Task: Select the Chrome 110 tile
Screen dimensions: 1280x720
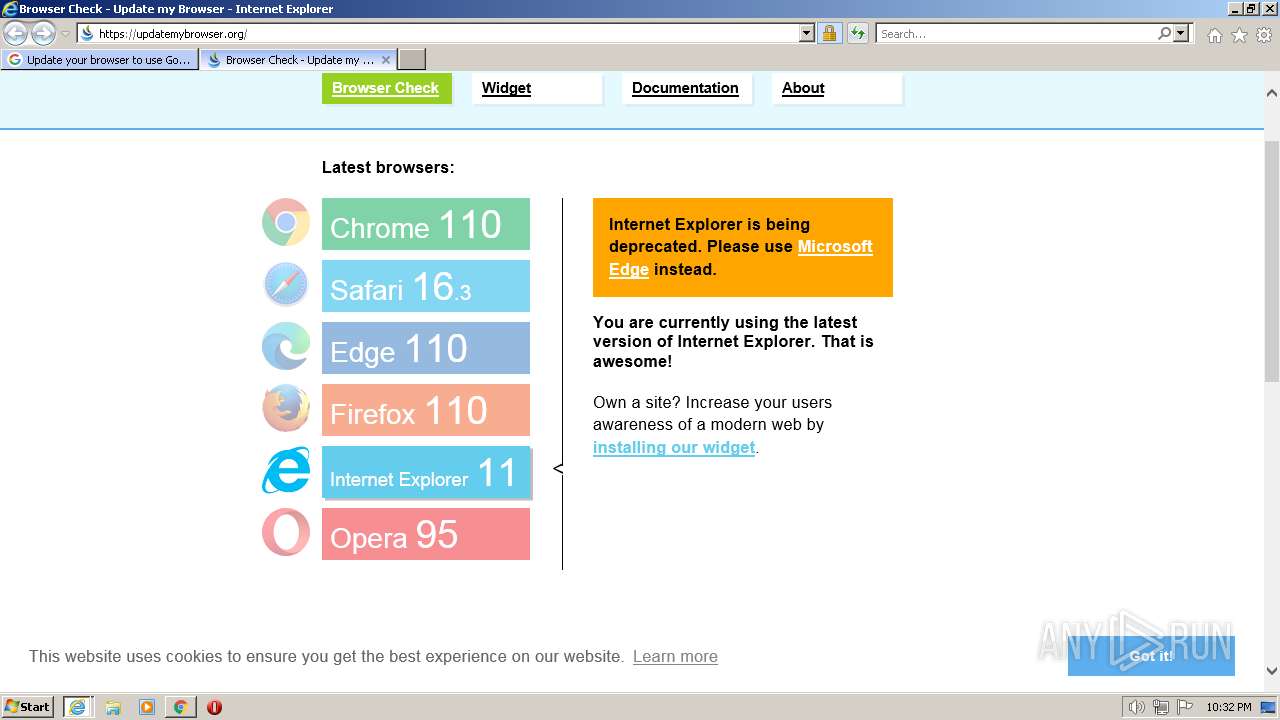Action: pos(426,224)
